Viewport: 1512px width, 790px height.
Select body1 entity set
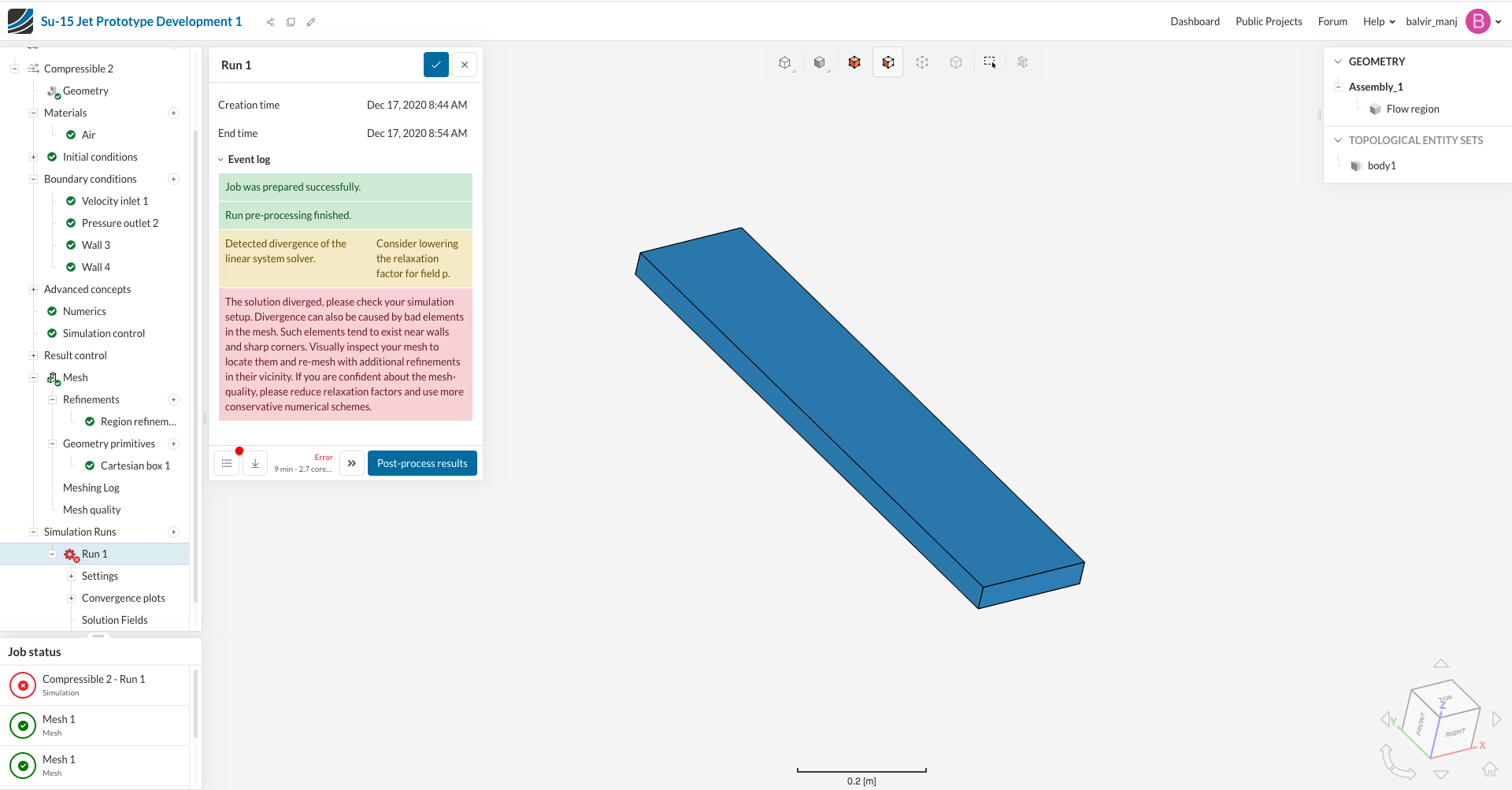(1381, 165)
